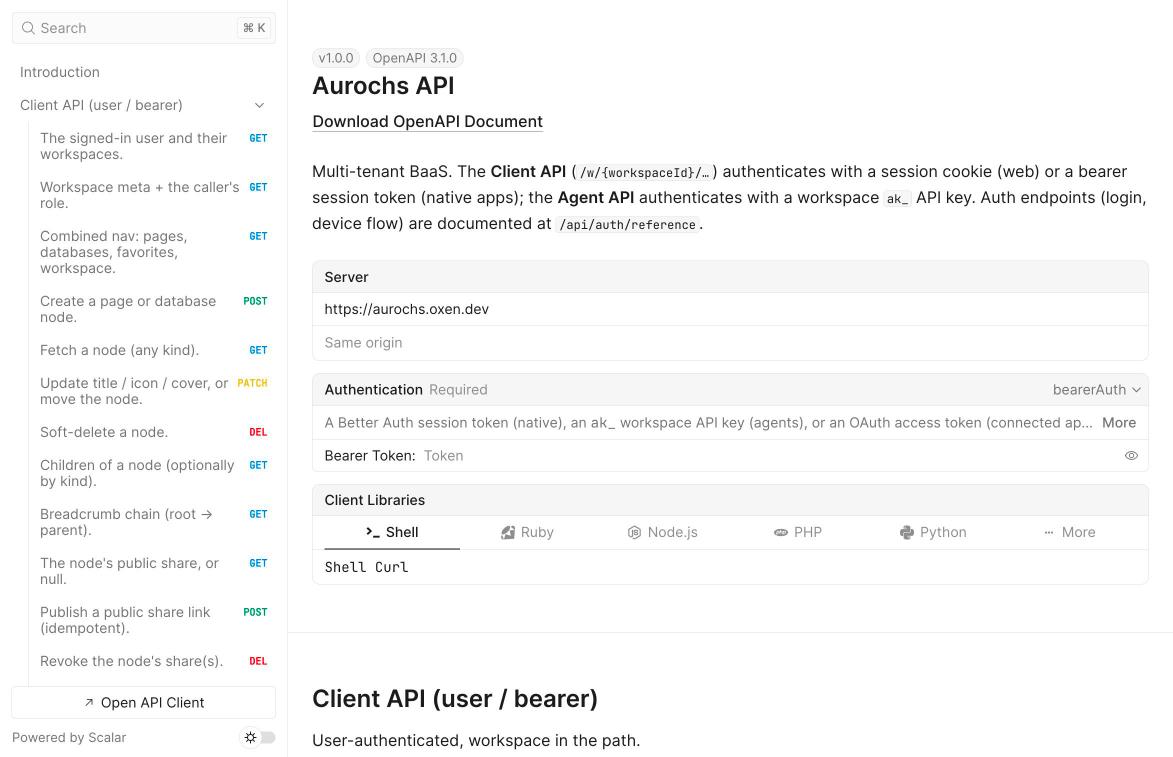Click the 'Same origin' server text

[363, 343]
